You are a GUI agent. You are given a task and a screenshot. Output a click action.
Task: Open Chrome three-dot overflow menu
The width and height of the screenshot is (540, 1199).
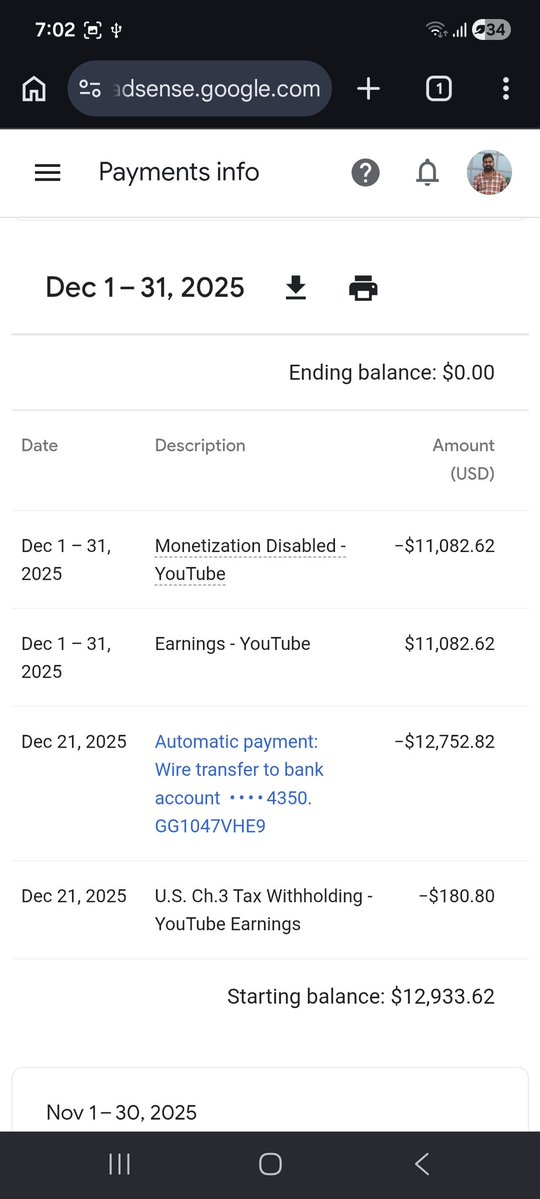(x=506, y=89)
